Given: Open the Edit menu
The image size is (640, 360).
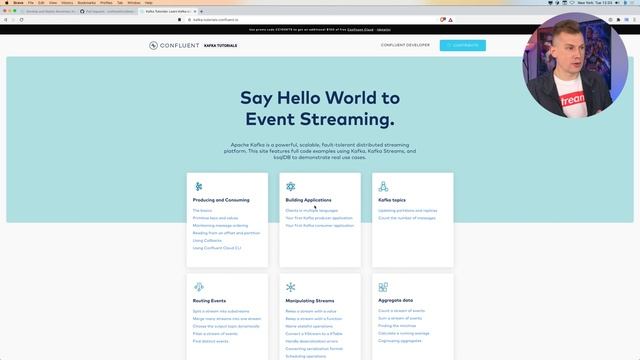Looking at the screenshot, I should 41,2.
